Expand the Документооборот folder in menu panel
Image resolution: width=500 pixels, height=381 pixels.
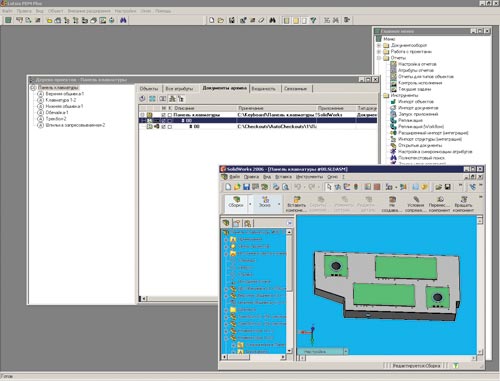pyautogui.click(x=379, y=45)
